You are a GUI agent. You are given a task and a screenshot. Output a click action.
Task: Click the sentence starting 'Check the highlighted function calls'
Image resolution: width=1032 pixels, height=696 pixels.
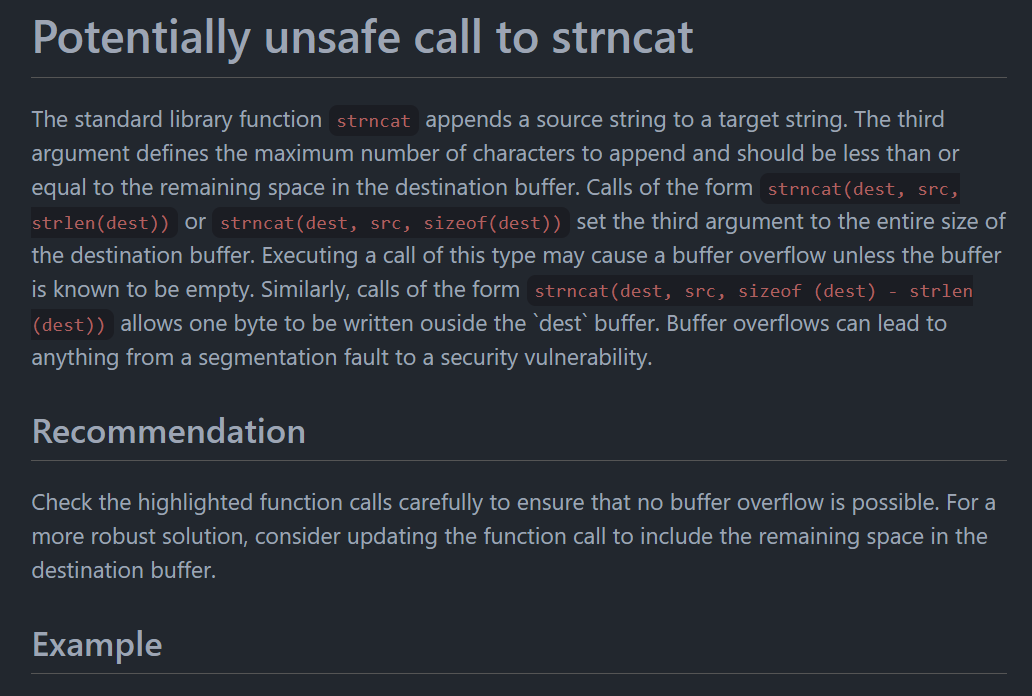click(486, 502)
